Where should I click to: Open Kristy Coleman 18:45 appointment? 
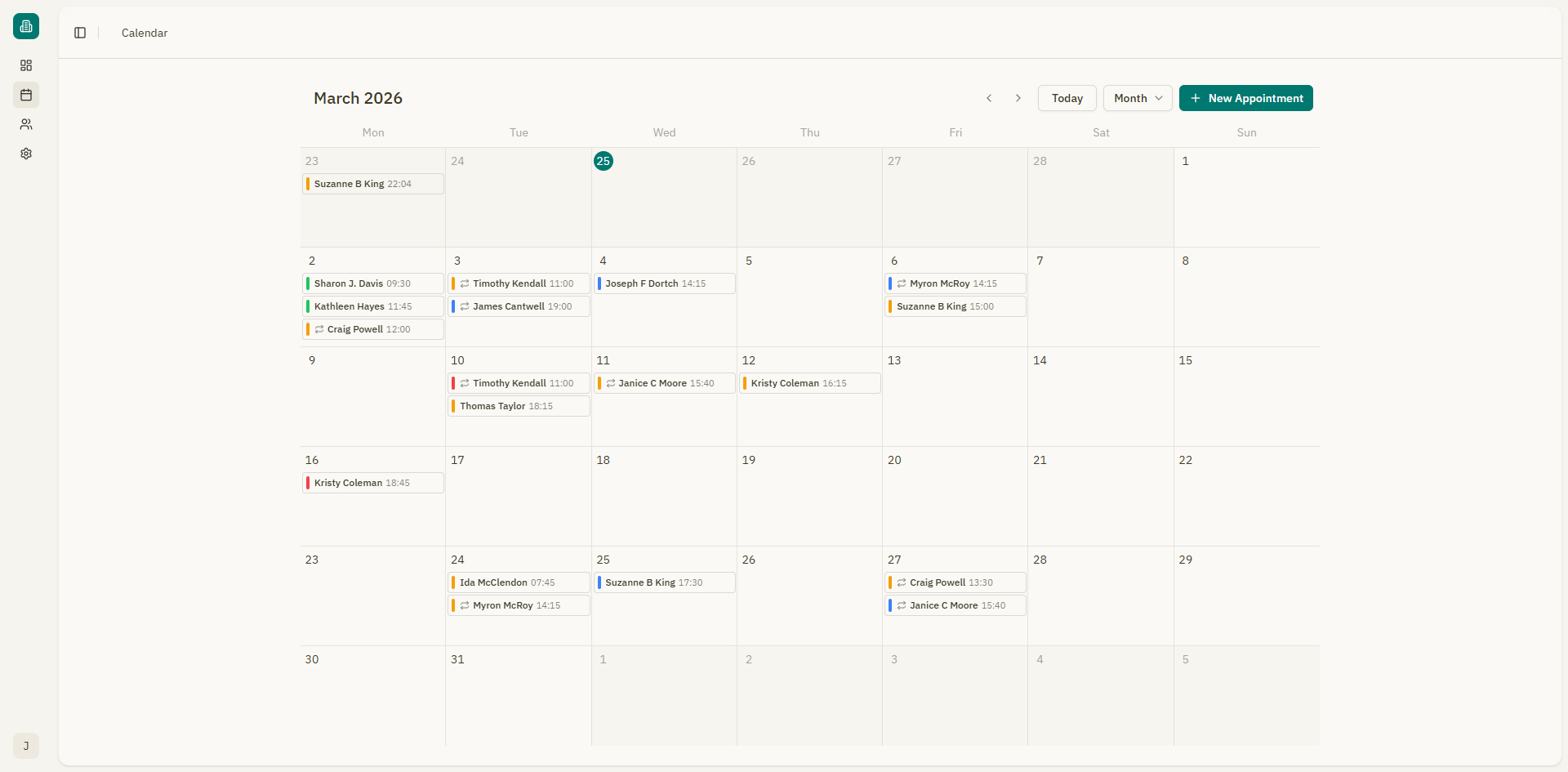[x=373, y=483]
